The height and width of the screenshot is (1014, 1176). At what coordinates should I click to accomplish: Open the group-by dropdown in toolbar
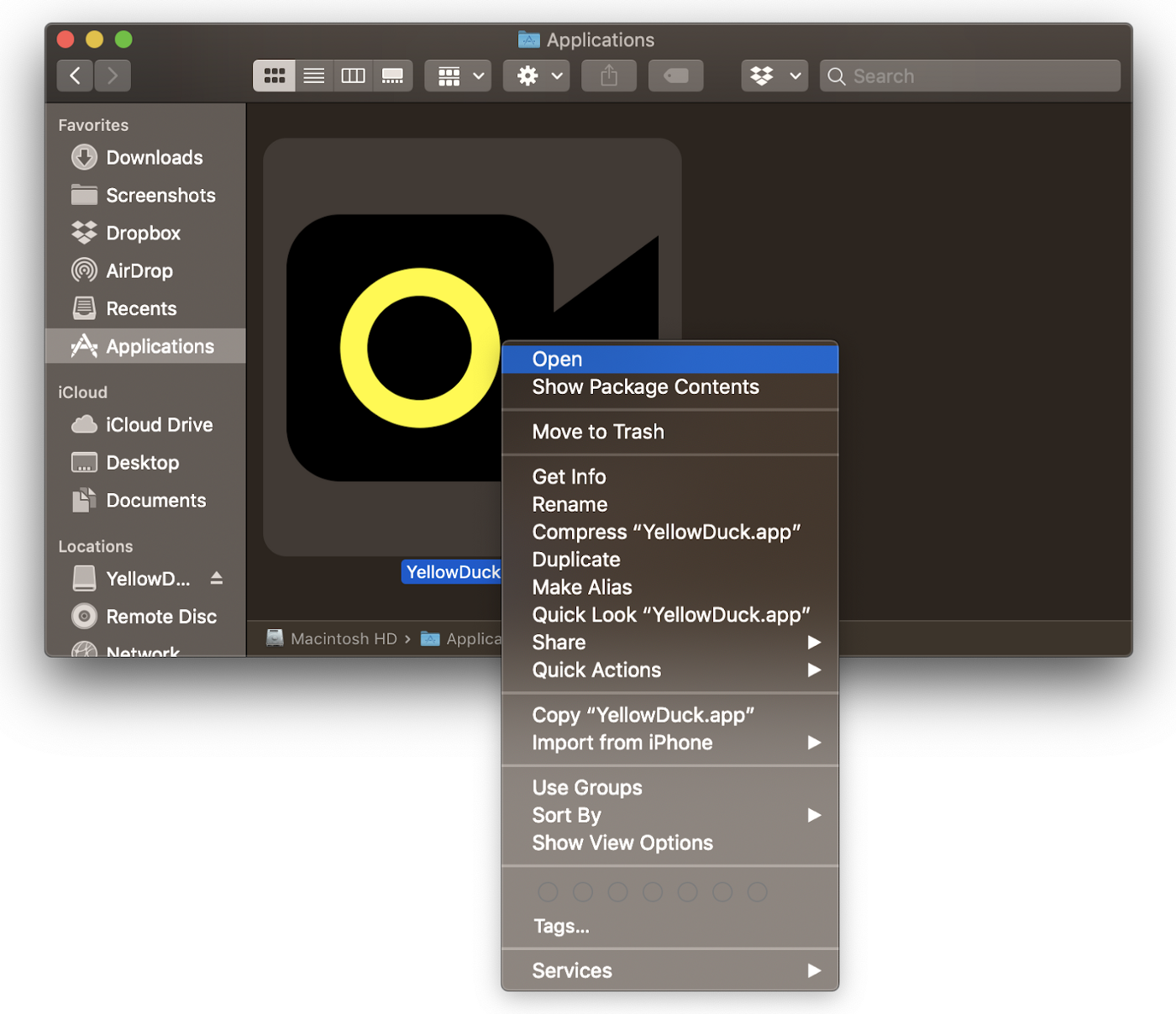458,76
